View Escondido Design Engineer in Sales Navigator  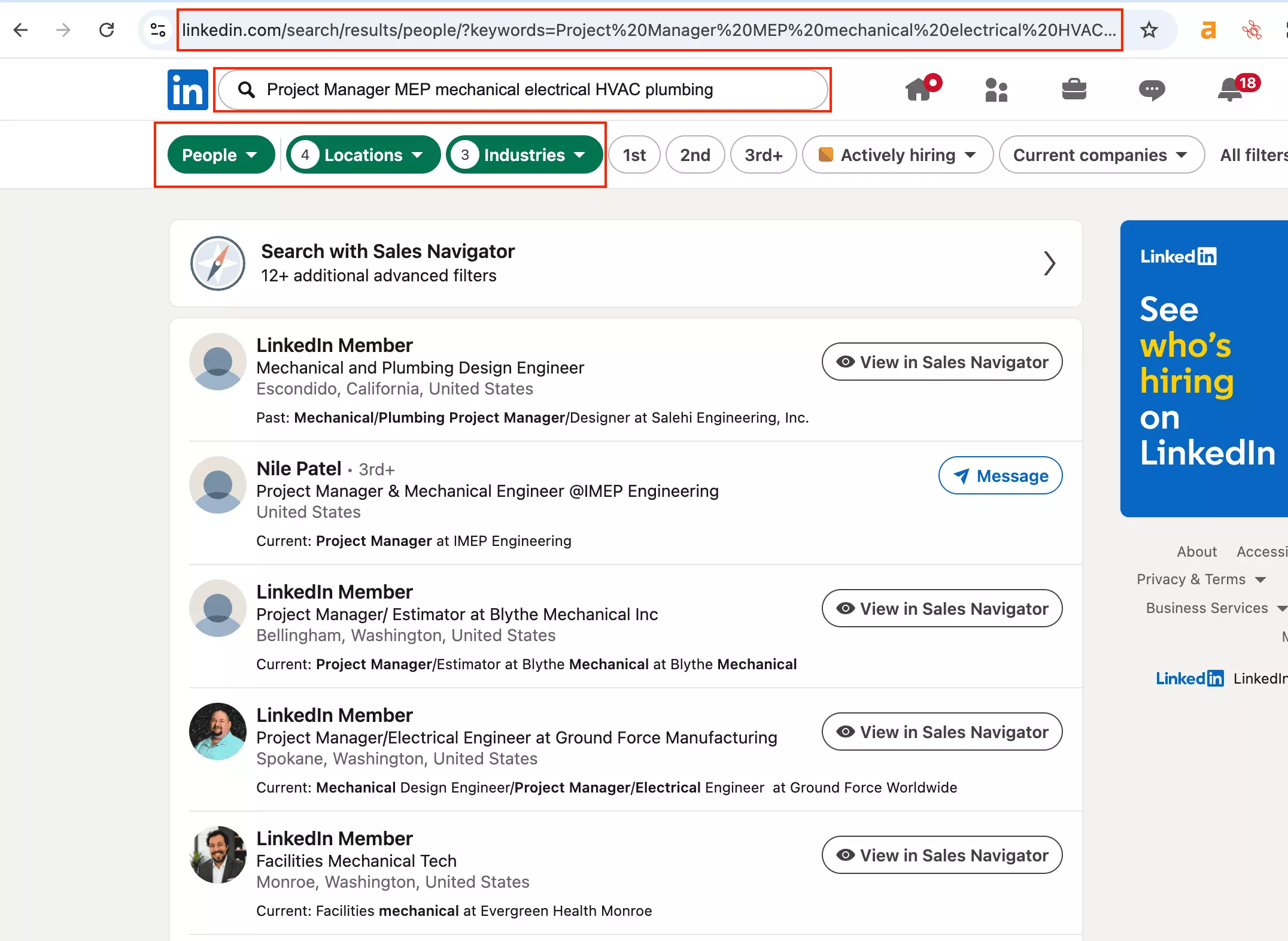[x=942, y=362]
